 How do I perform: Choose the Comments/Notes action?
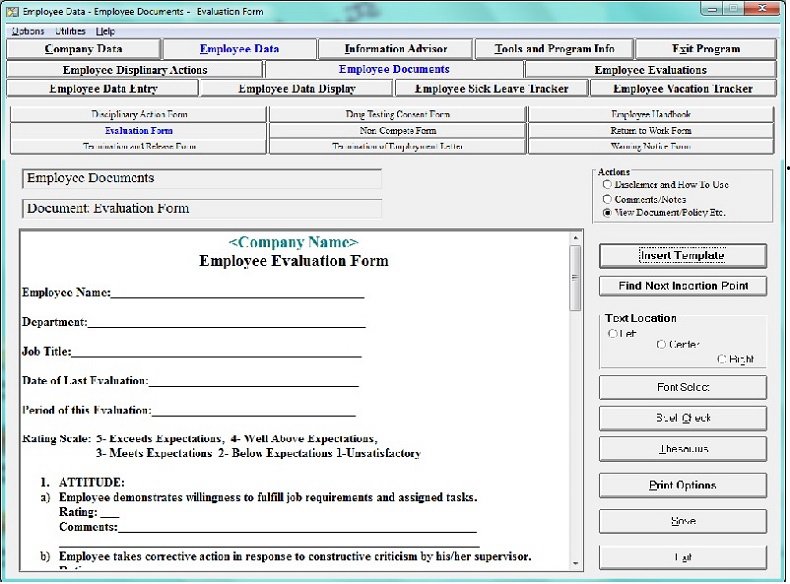[x=607, y=199]
